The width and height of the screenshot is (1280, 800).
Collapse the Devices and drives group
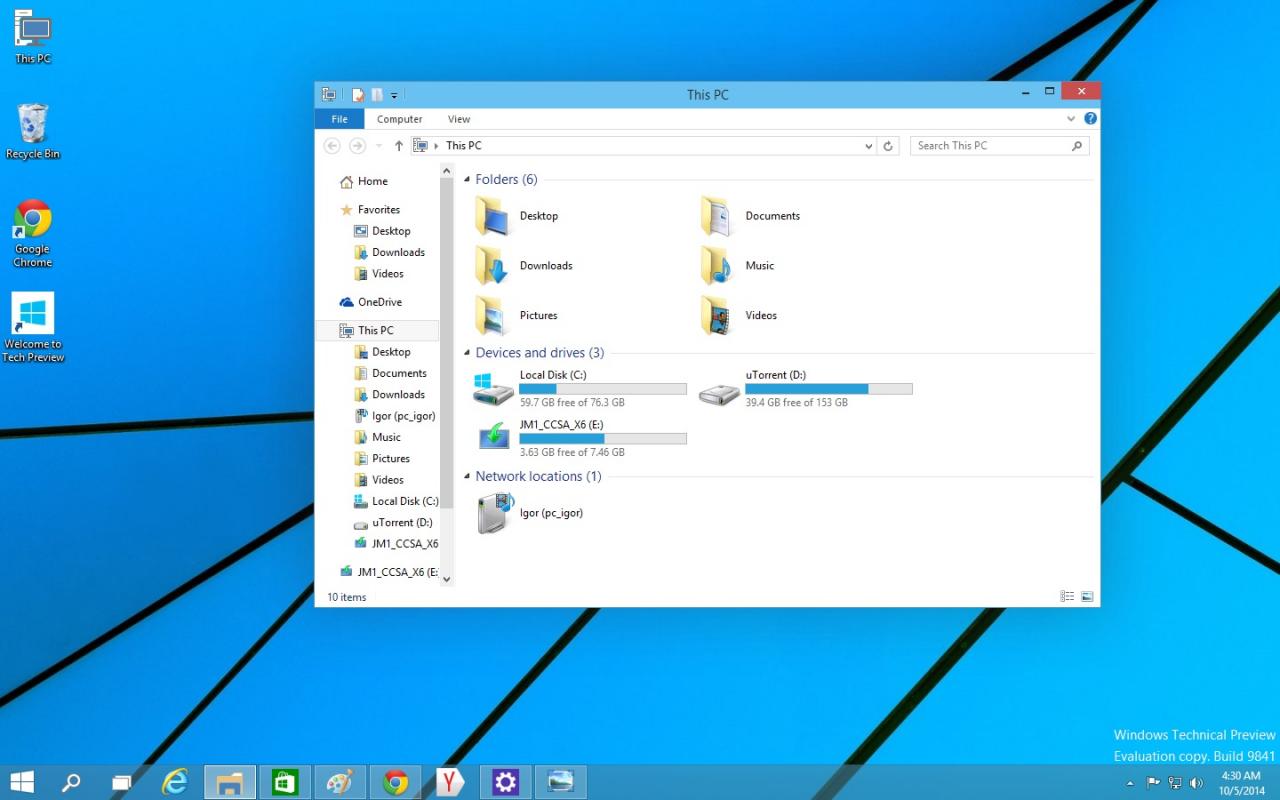(x=467, y=353)
